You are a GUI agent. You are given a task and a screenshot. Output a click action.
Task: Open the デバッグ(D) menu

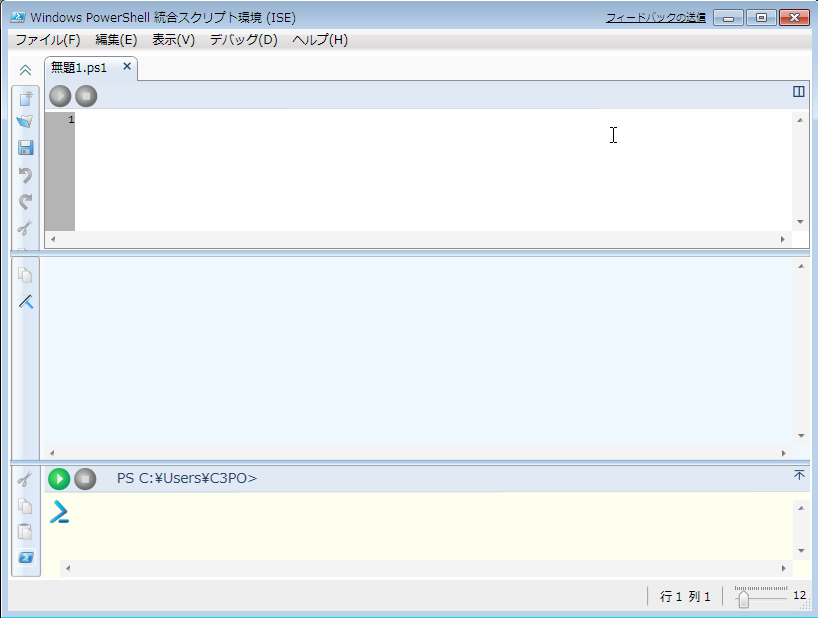(244, 40)
